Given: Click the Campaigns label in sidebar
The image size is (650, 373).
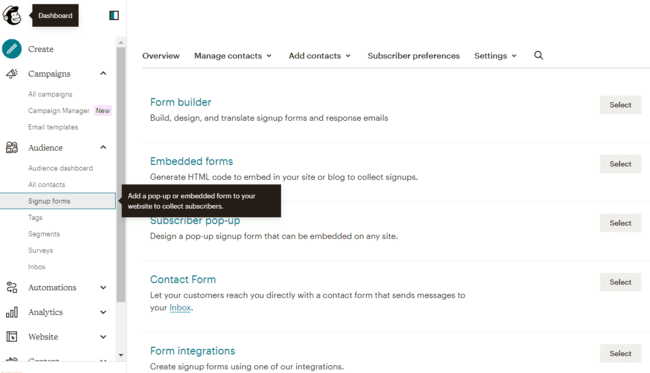Looking at the screenshot, I should [49, 74].
